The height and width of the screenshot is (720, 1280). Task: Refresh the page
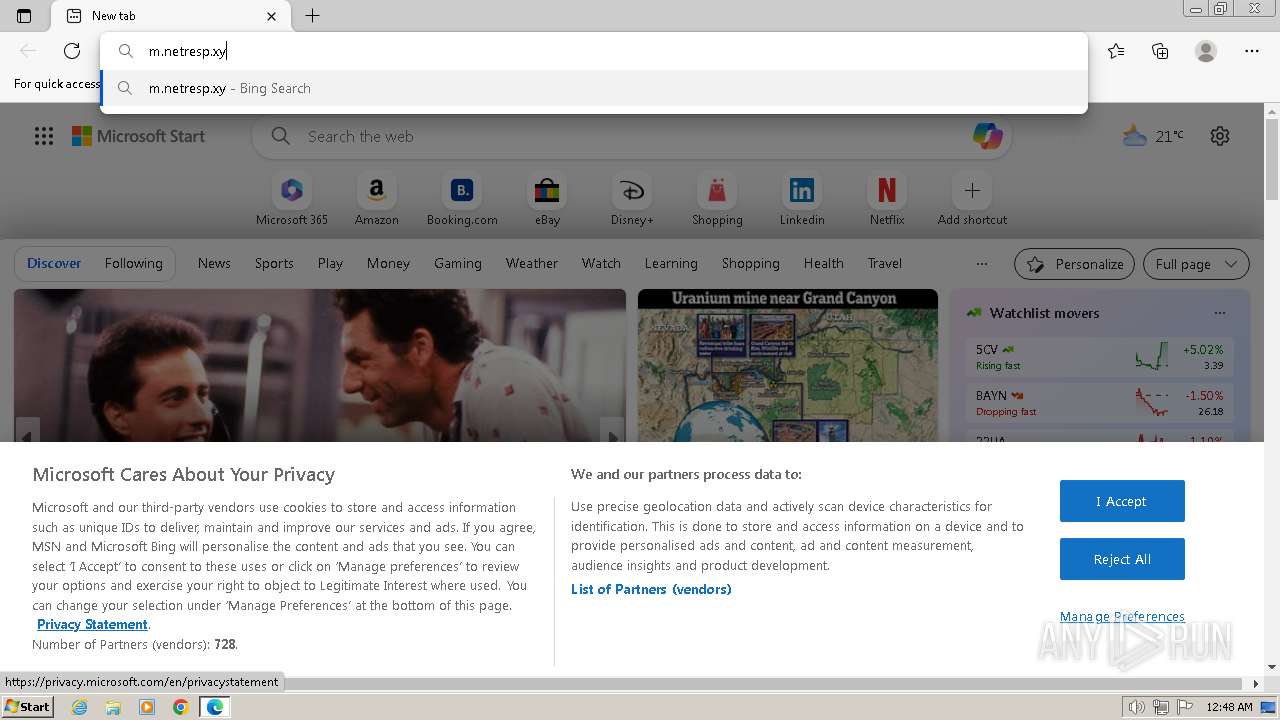[72, 51]
